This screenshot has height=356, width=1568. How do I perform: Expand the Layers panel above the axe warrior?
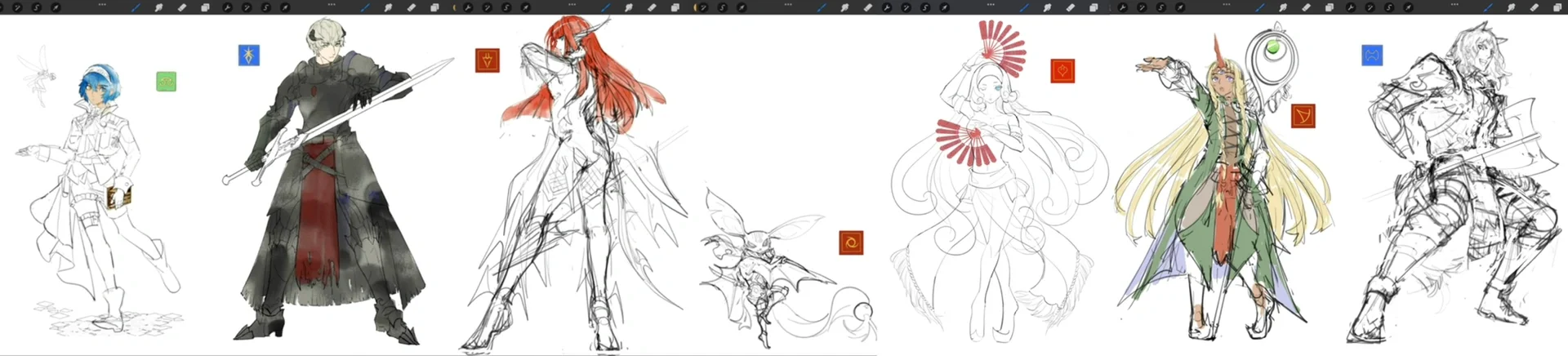(1557, 7)
